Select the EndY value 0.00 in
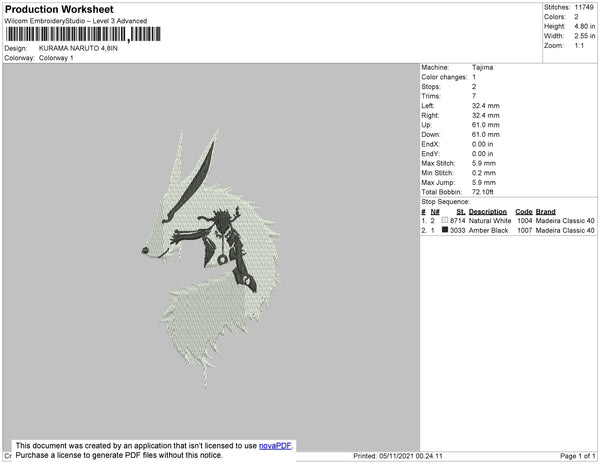Viewport: 600px width, 464px height. [483, 154]
